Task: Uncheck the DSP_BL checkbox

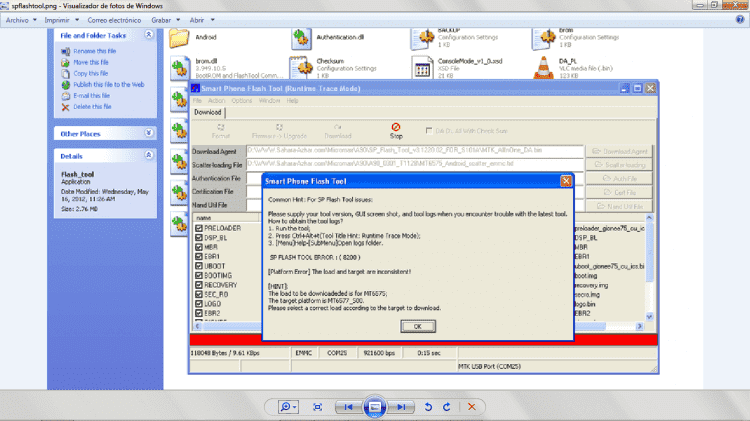Action: click(x=199, y=238)
